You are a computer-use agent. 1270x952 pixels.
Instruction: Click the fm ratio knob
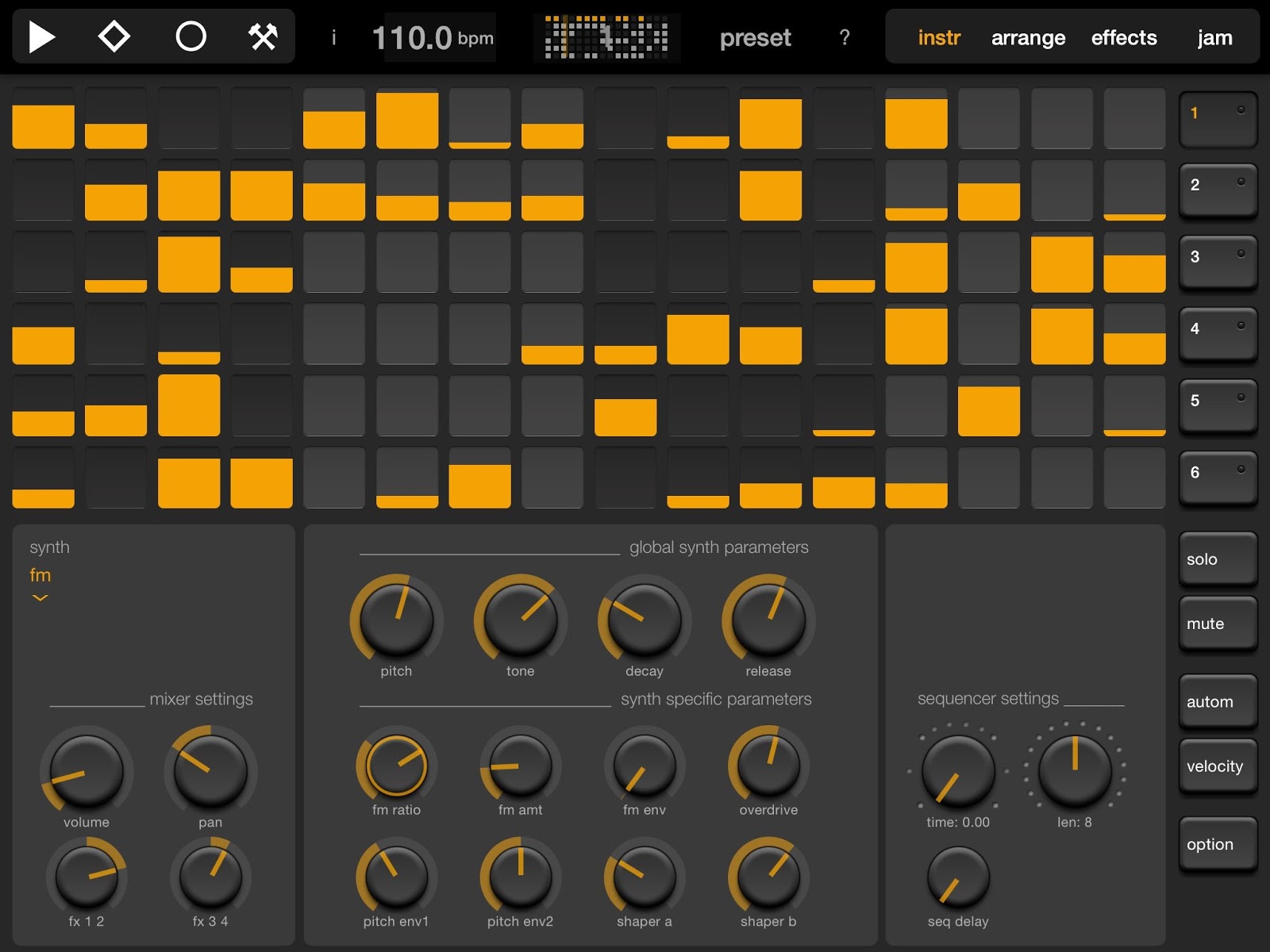coord(396,766)
